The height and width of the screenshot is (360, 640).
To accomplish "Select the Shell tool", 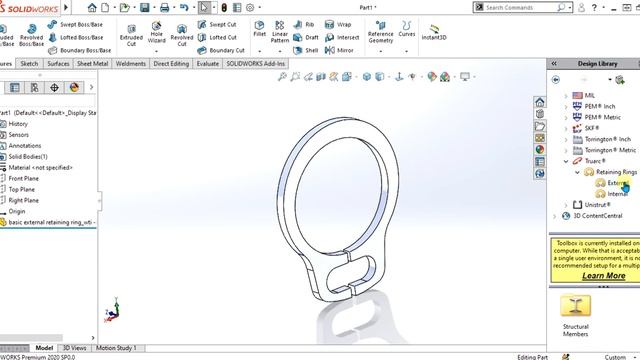I will [306, 51].
